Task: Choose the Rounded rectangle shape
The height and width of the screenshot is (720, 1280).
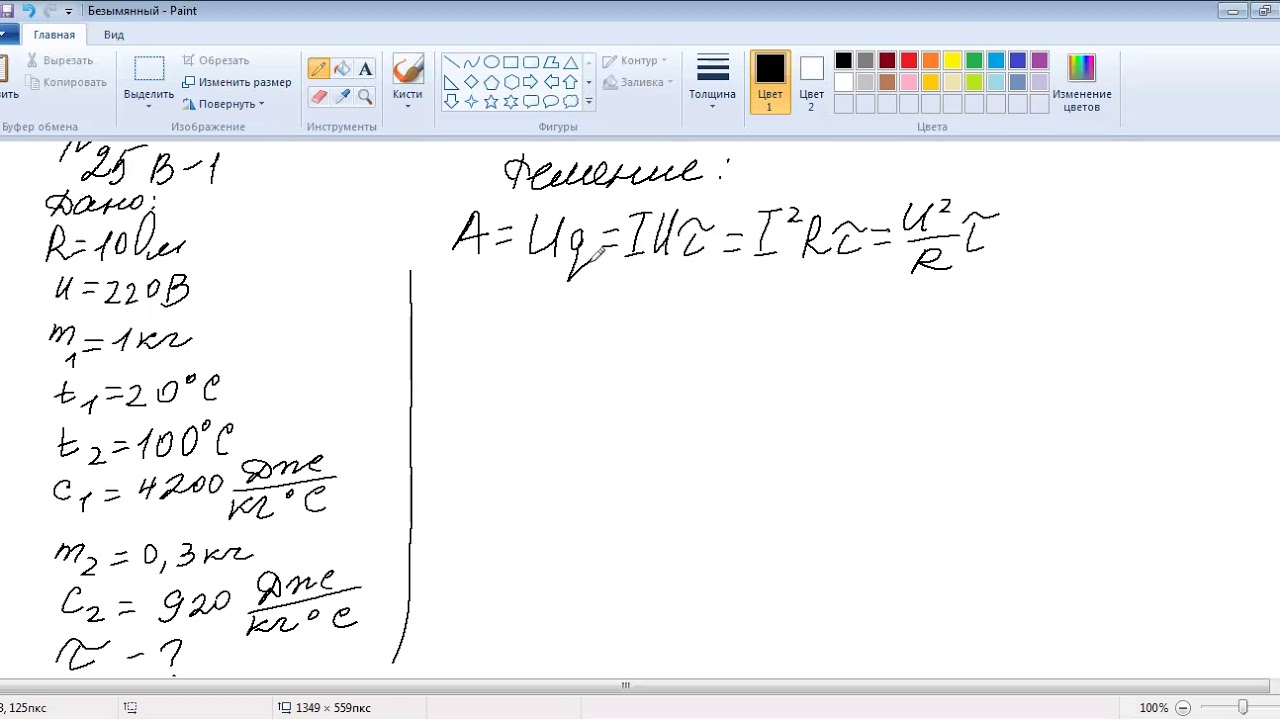Action: tap(531, 62)
